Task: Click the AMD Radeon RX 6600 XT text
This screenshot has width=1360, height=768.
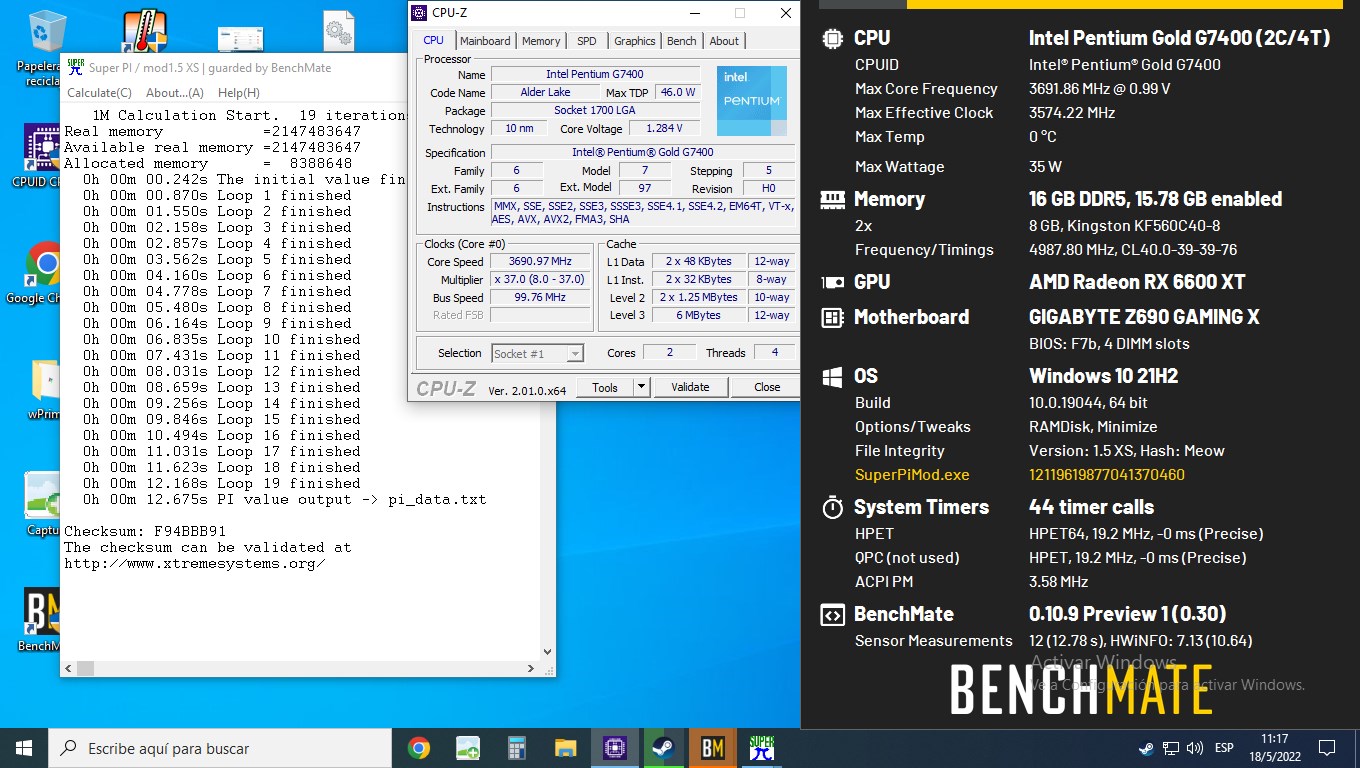Action: pos(1137,282)
